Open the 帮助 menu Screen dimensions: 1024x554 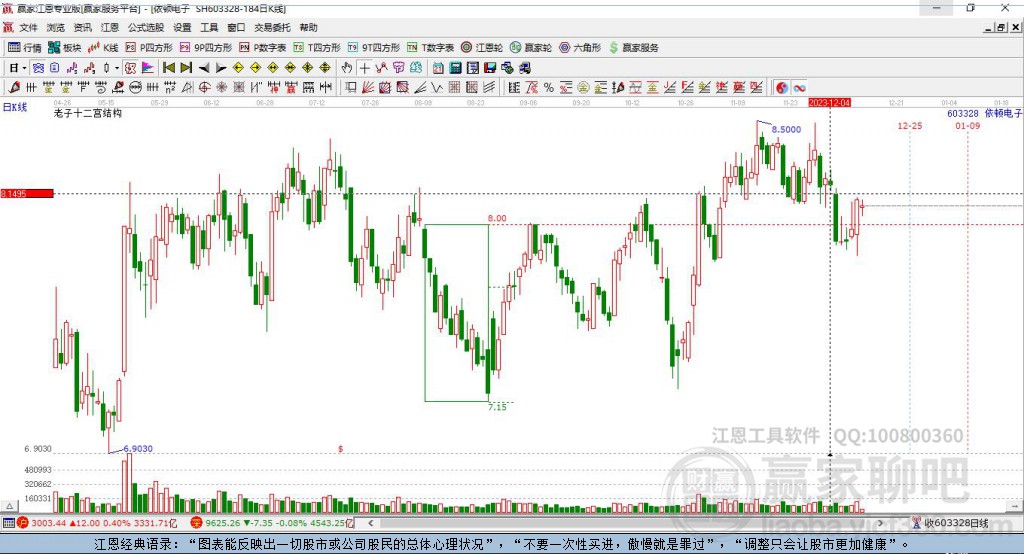(x=308, y=27)
